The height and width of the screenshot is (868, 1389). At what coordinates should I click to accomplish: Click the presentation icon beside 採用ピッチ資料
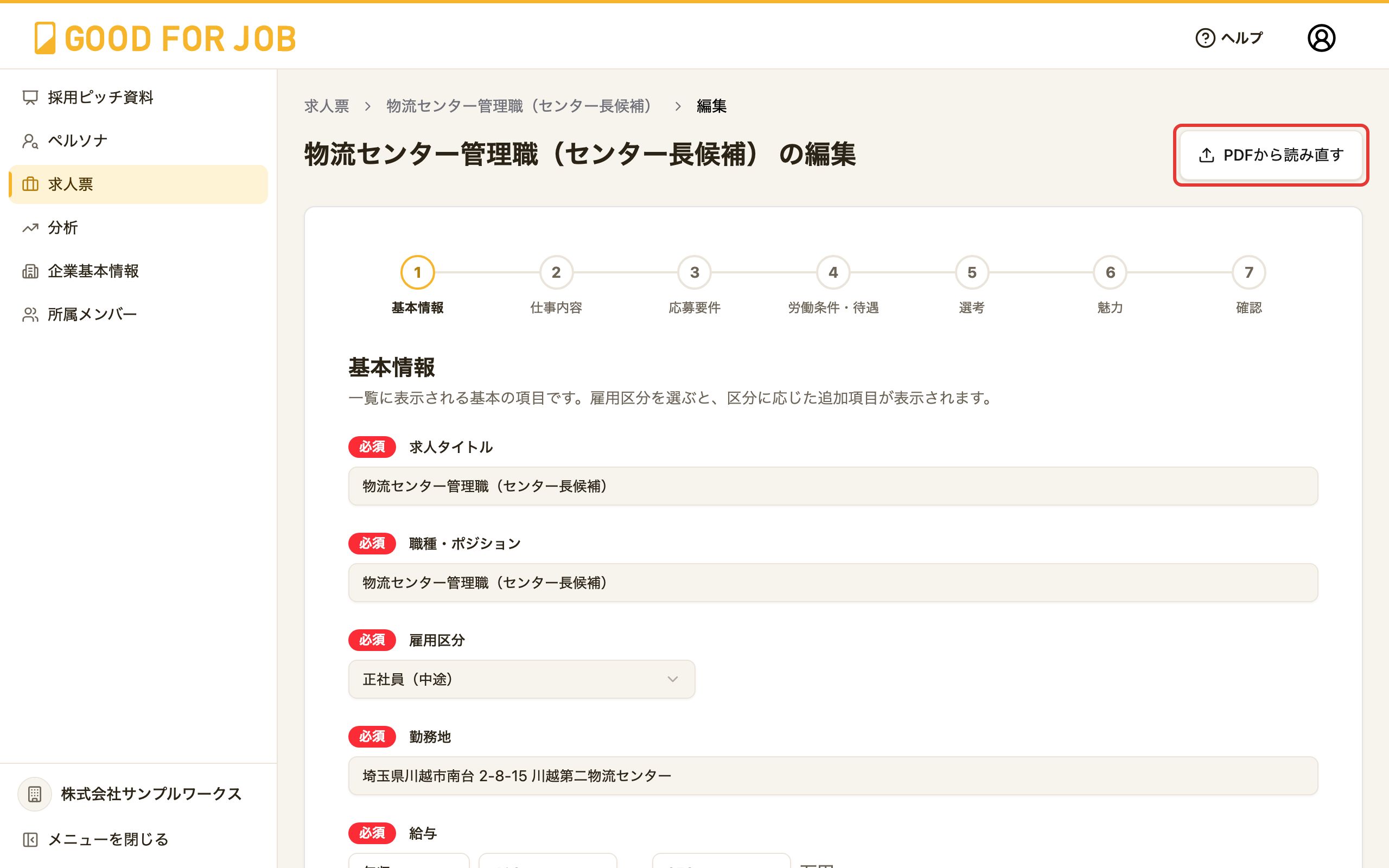click(30, 98)
